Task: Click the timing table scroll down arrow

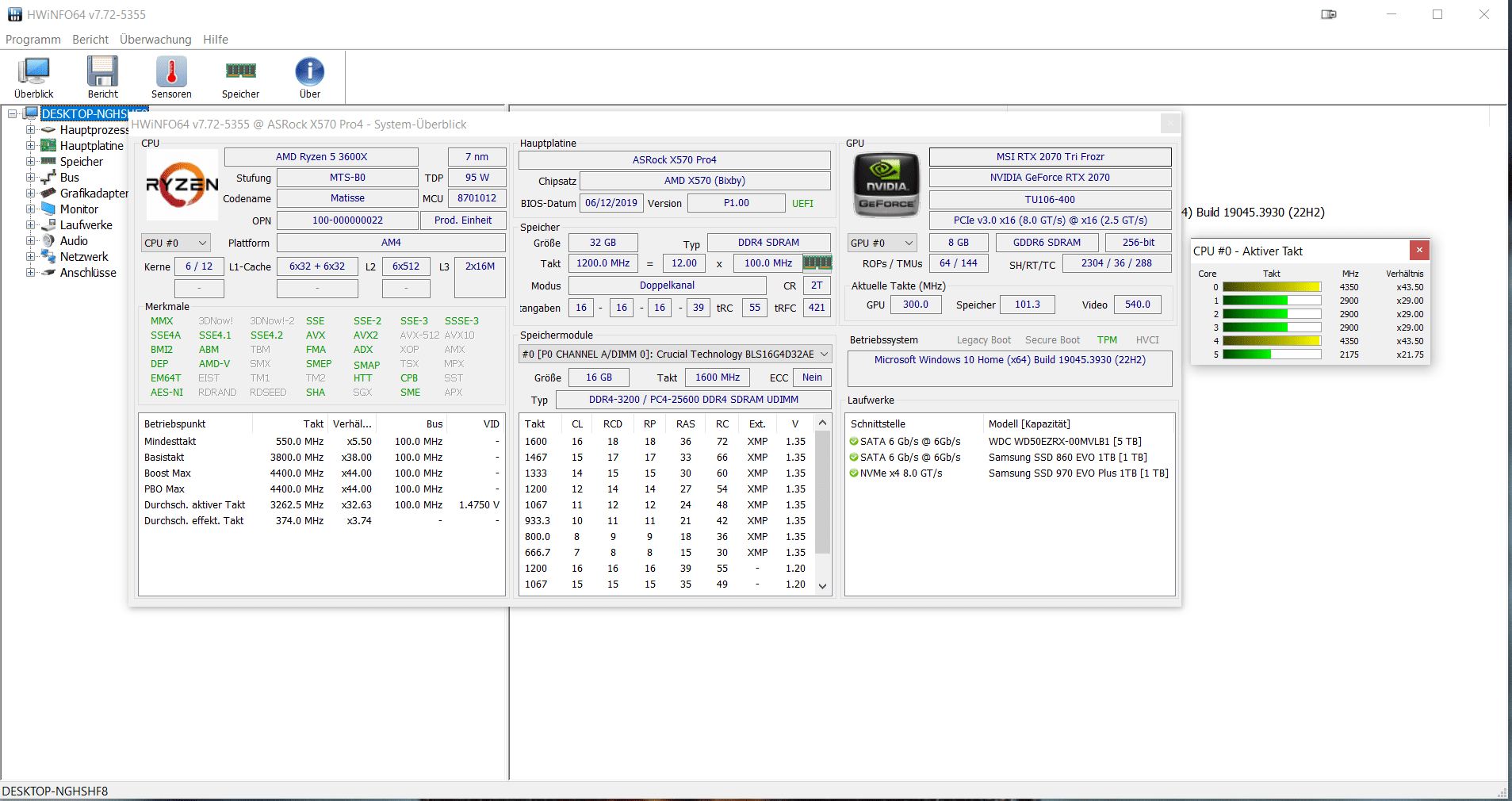Action: pos(823,586)
